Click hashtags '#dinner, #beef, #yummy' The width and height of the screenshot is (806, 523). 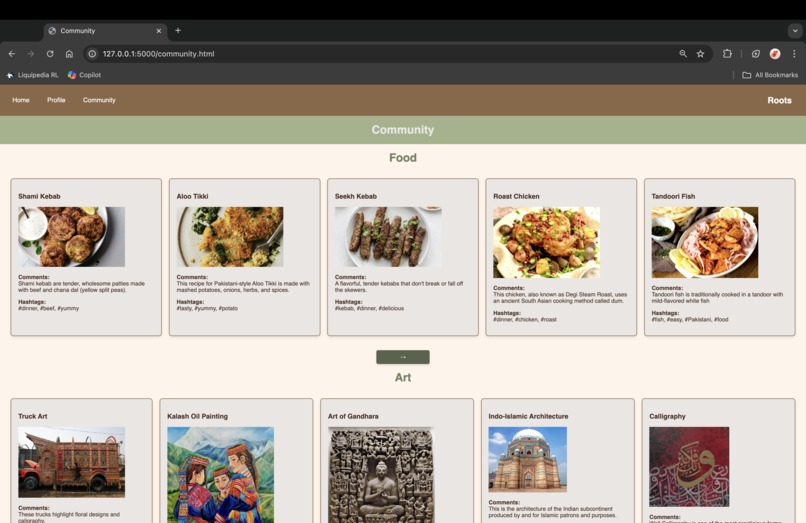[x=49, y=309]
